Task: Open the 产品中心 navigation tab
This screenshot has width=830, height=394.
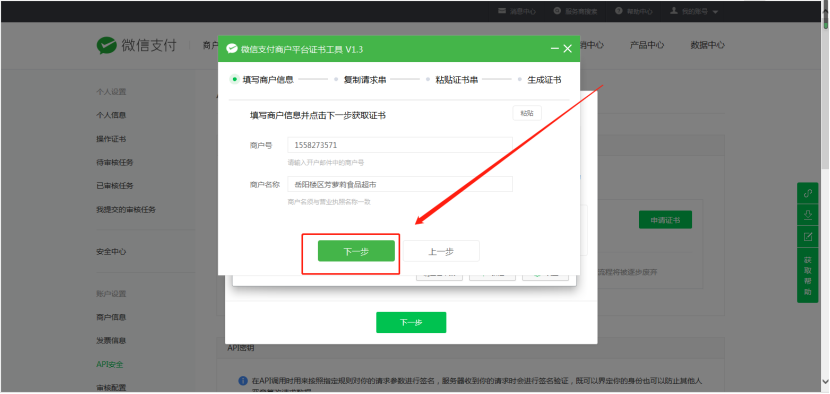Action: (x=647, y=45)
